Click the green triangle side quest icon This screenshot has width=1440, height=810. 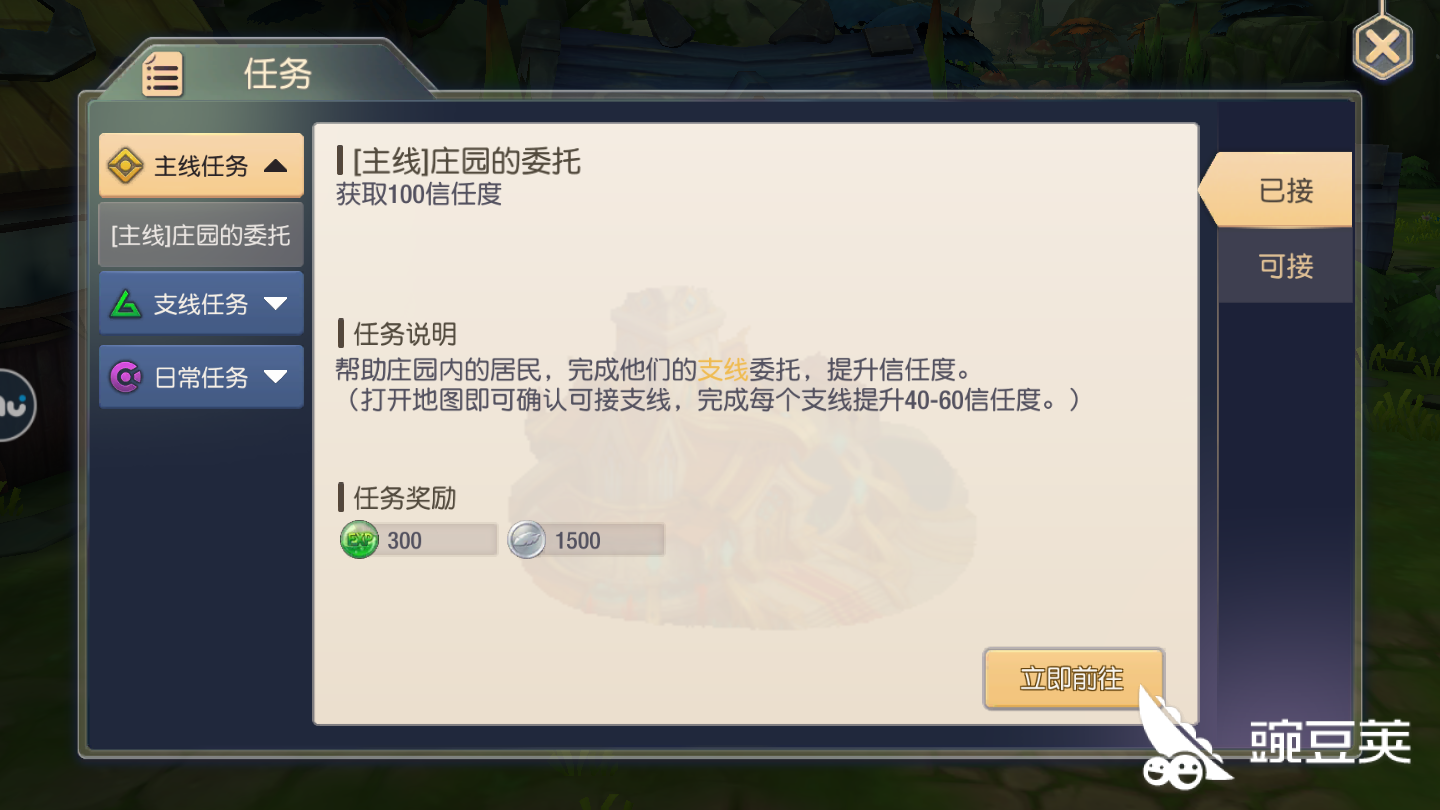click(126, 303)
